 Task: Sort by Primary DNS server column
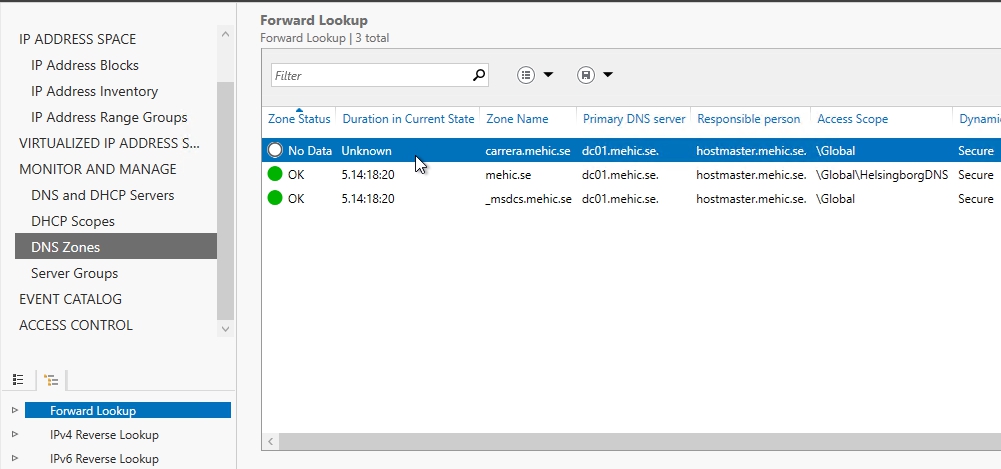pyautogui.click(x=634, y=119)
